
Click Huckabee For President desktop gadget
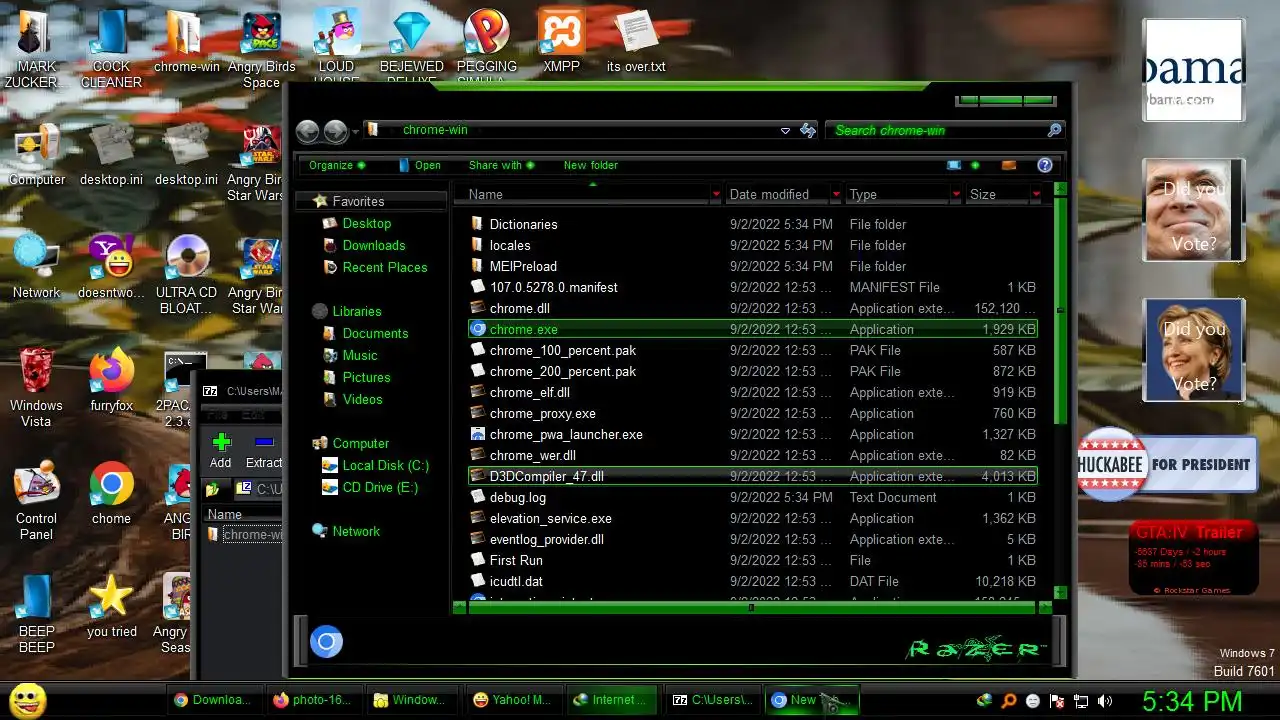point(1166,464)
